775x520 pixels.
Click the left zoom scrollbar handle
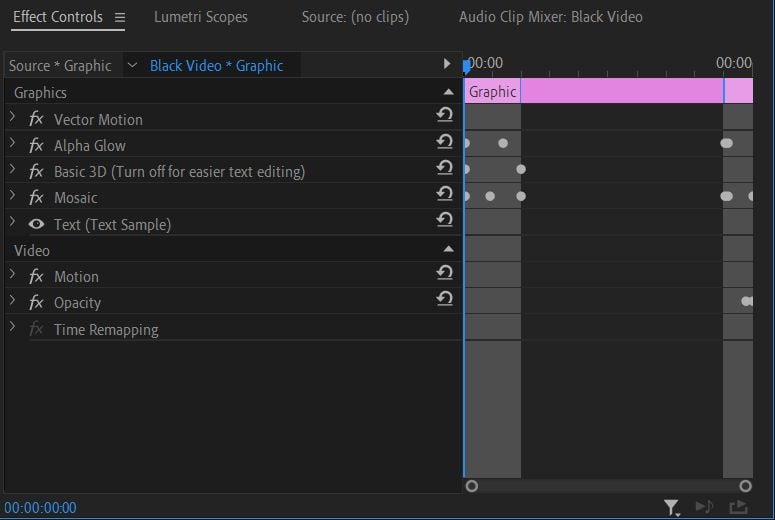(472, 486)
